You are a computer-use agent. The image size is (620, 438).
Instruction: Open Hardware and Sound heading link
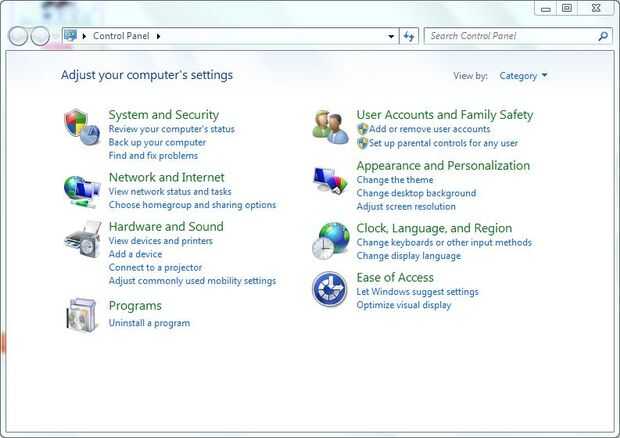(x=166, y=227)
